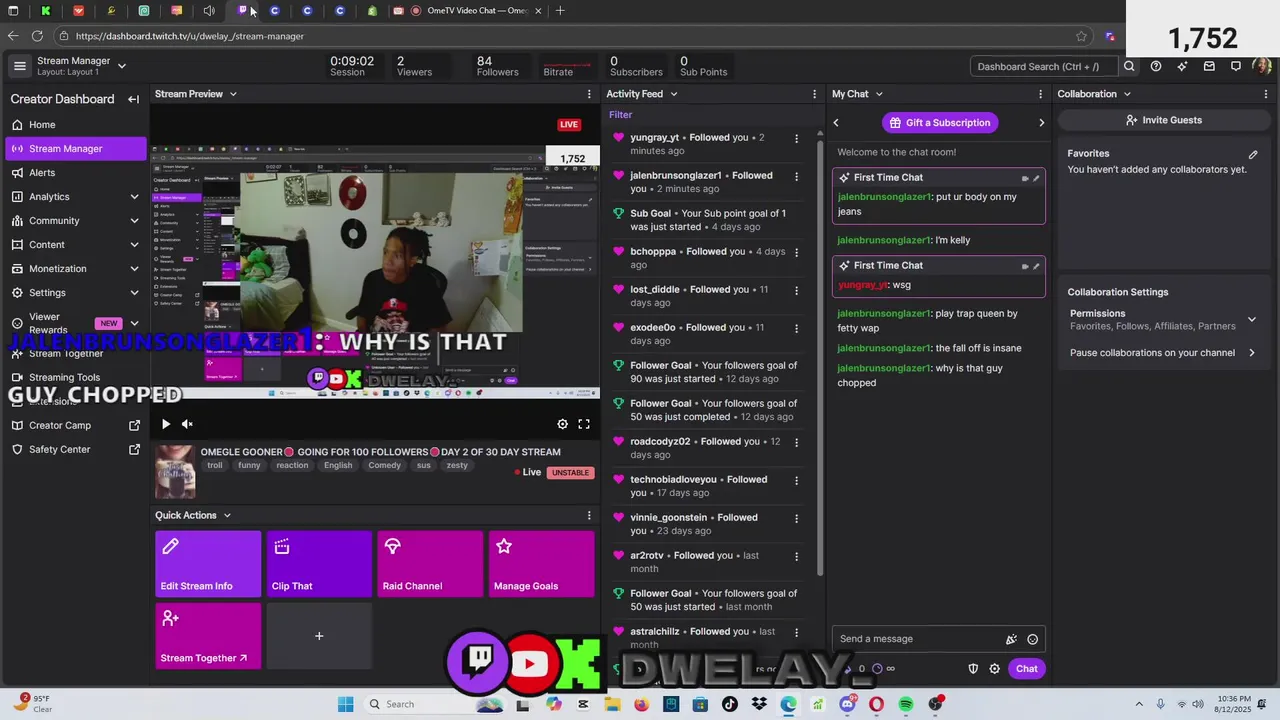Add a new quick action tile
Image resolution: width=1280 pixels, height=720 pixels.
click(319, 636)
